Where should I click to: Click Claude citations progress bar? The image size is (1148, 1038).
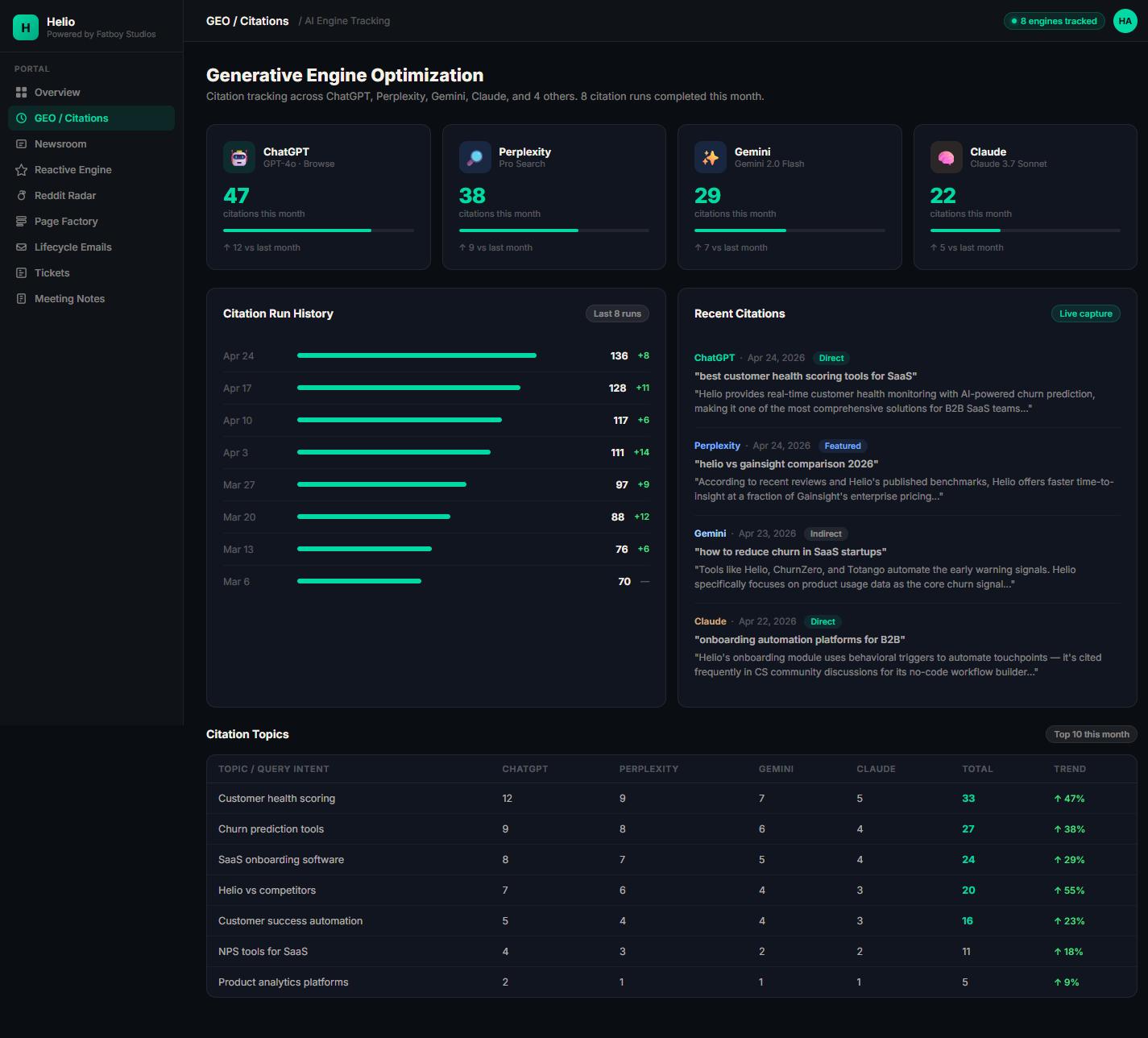[1026, 230]
